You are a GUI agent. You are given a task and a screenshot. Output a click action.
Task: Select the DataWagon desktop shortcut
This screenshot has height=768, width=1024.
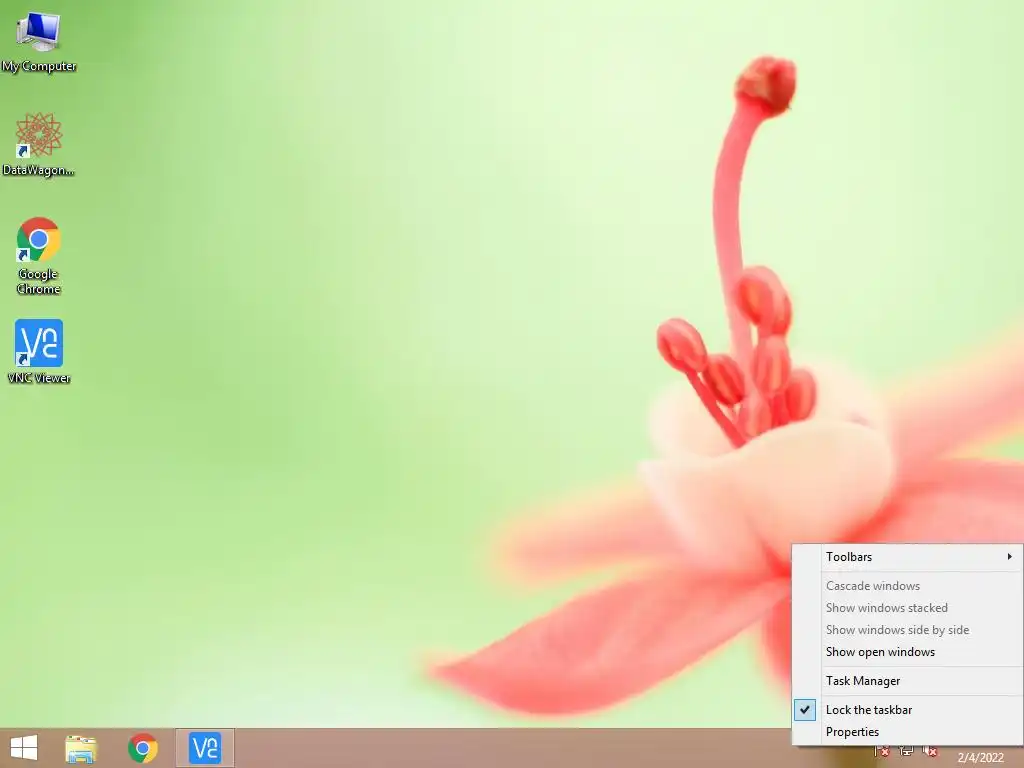[39, 144]
